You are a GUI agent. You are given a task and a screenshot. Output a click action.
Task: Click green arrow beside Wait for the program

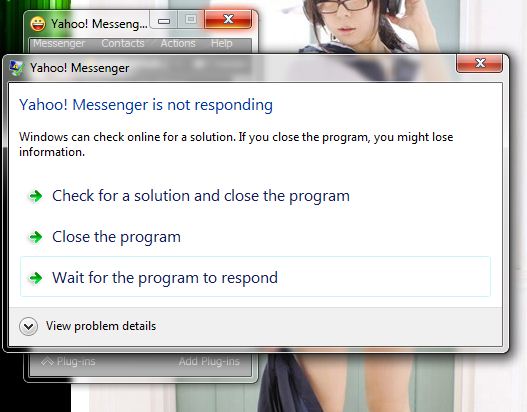pyautogui.click(x=36, y=278)
